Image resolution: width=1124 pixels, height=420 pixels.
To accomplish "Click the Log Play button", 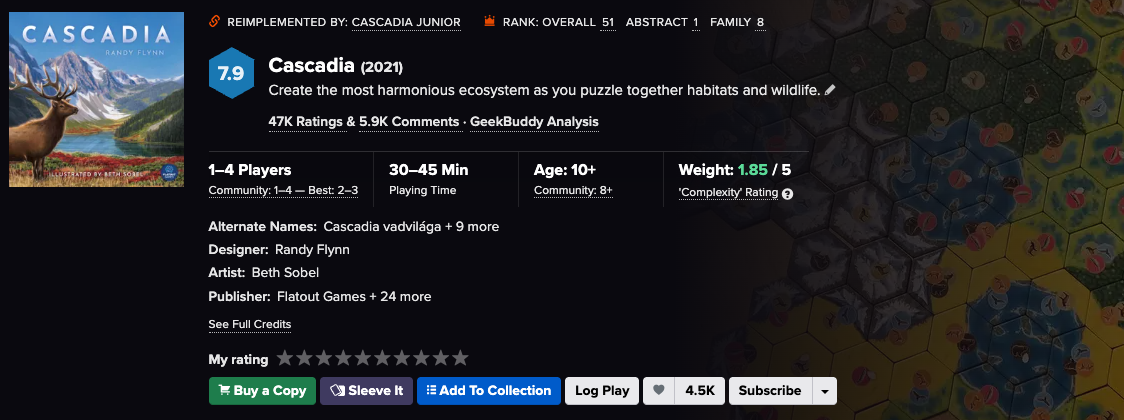I will coord(602,391).
